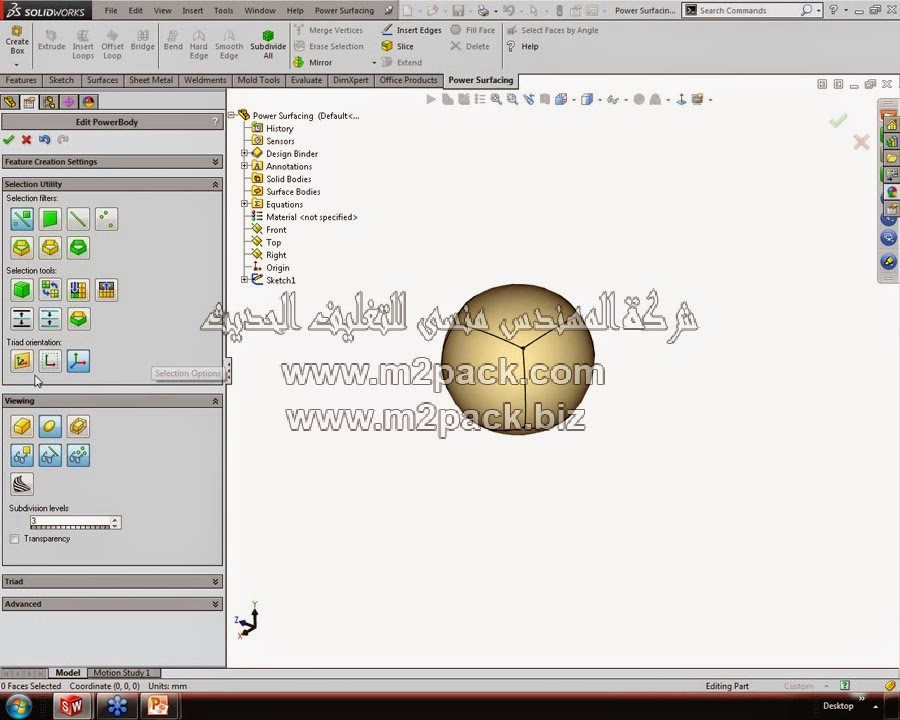
Task: Open the Edit menu
Action: 135,10
